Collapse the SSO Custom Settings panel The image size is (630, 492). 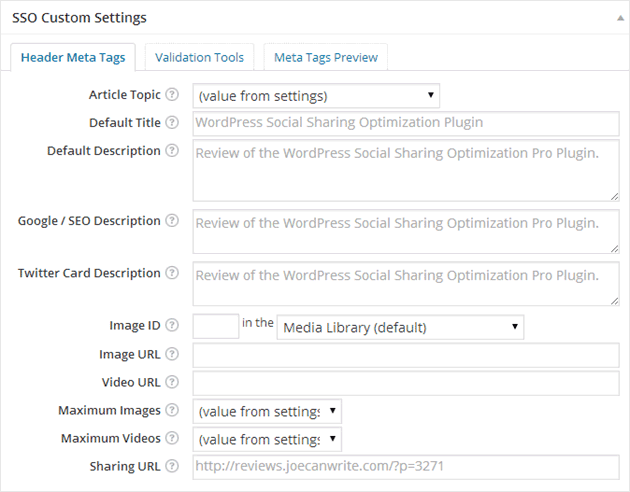click(620, 18)
